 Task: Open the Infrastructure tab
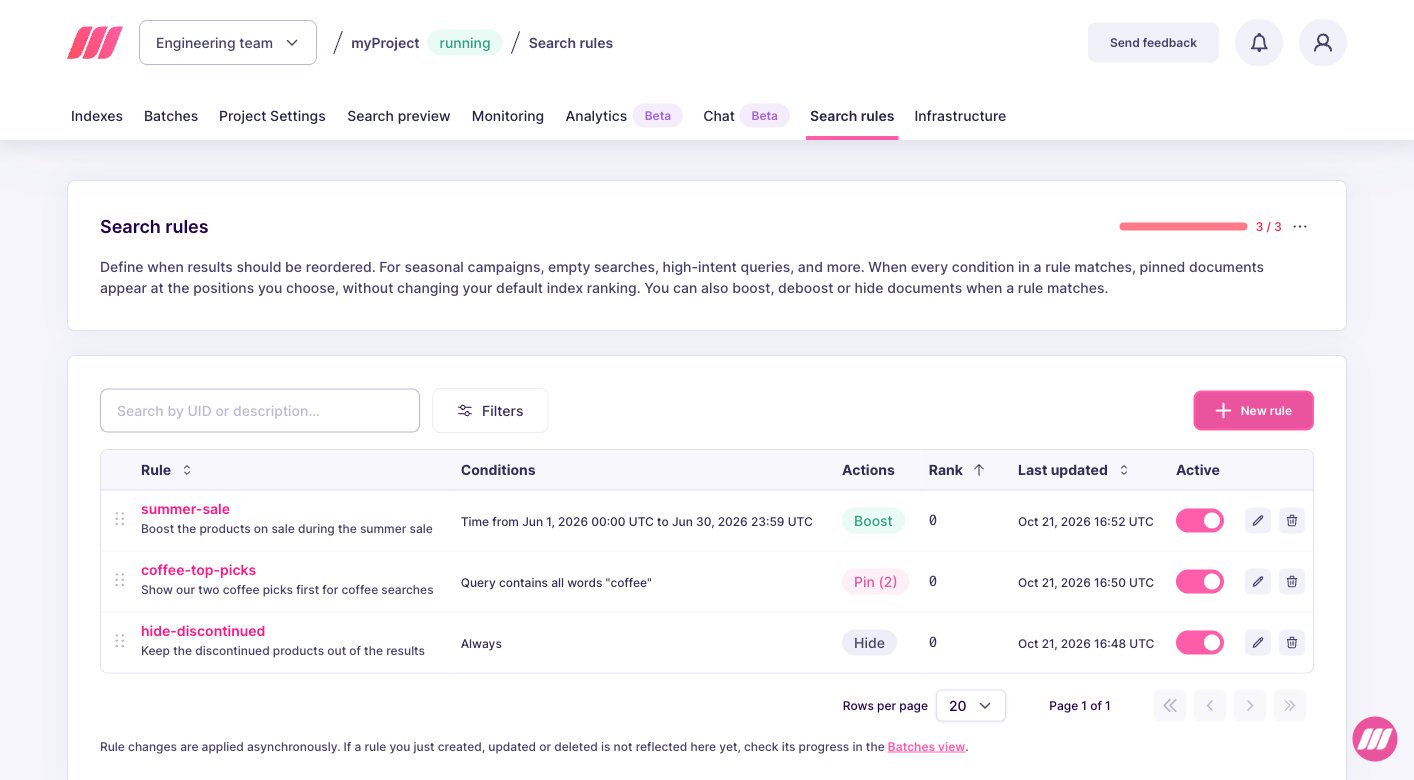coord(960,116)
